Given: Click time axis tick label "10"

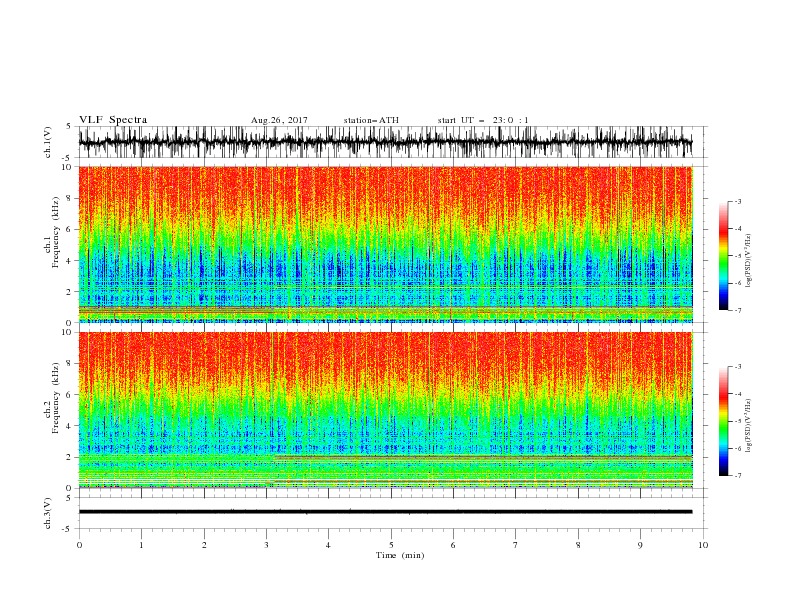Looking at the screenshot, I should click(703, 545).
